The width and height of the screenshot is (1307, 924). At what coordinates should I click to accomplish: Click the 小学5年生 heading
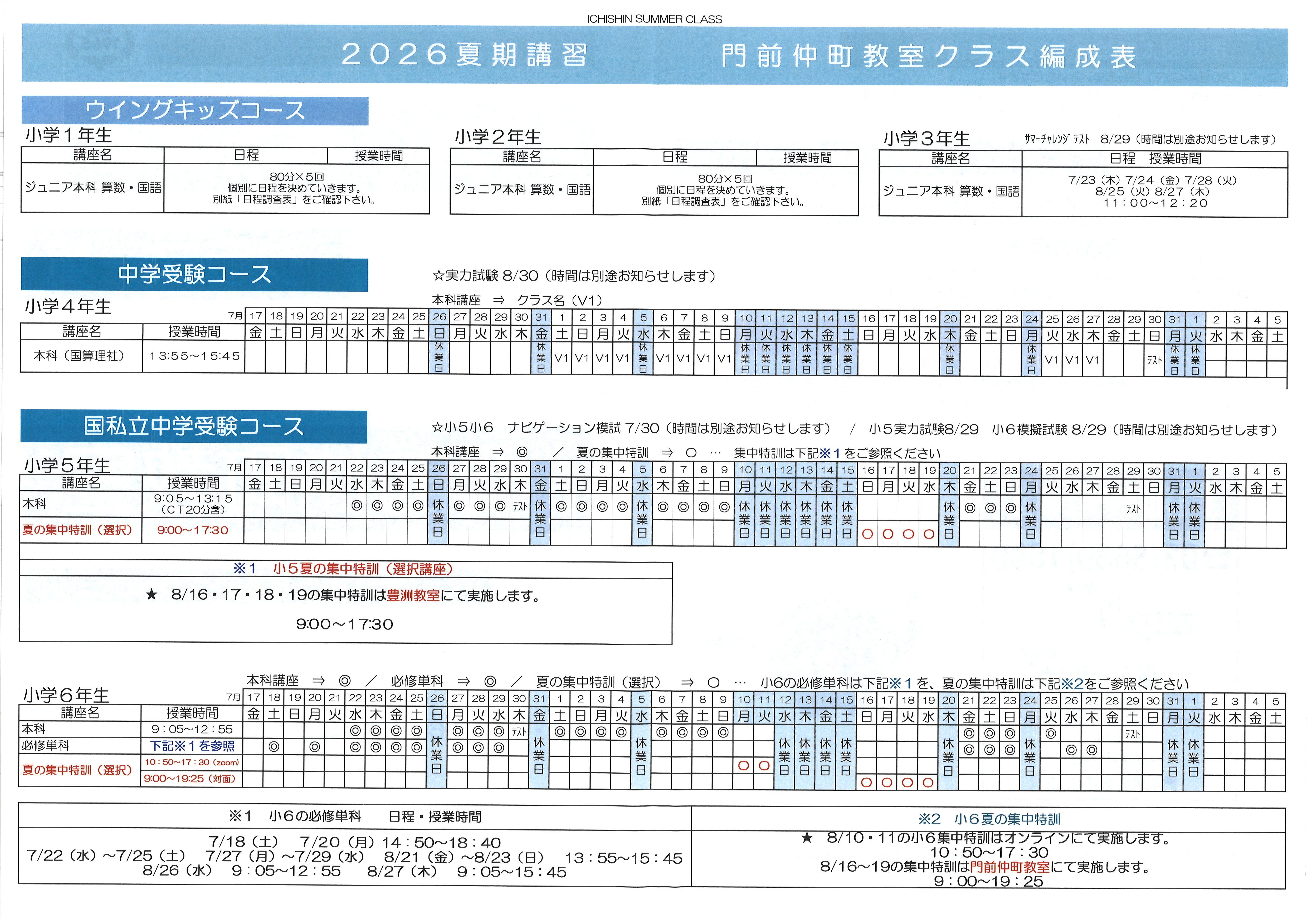pos(67,466)
